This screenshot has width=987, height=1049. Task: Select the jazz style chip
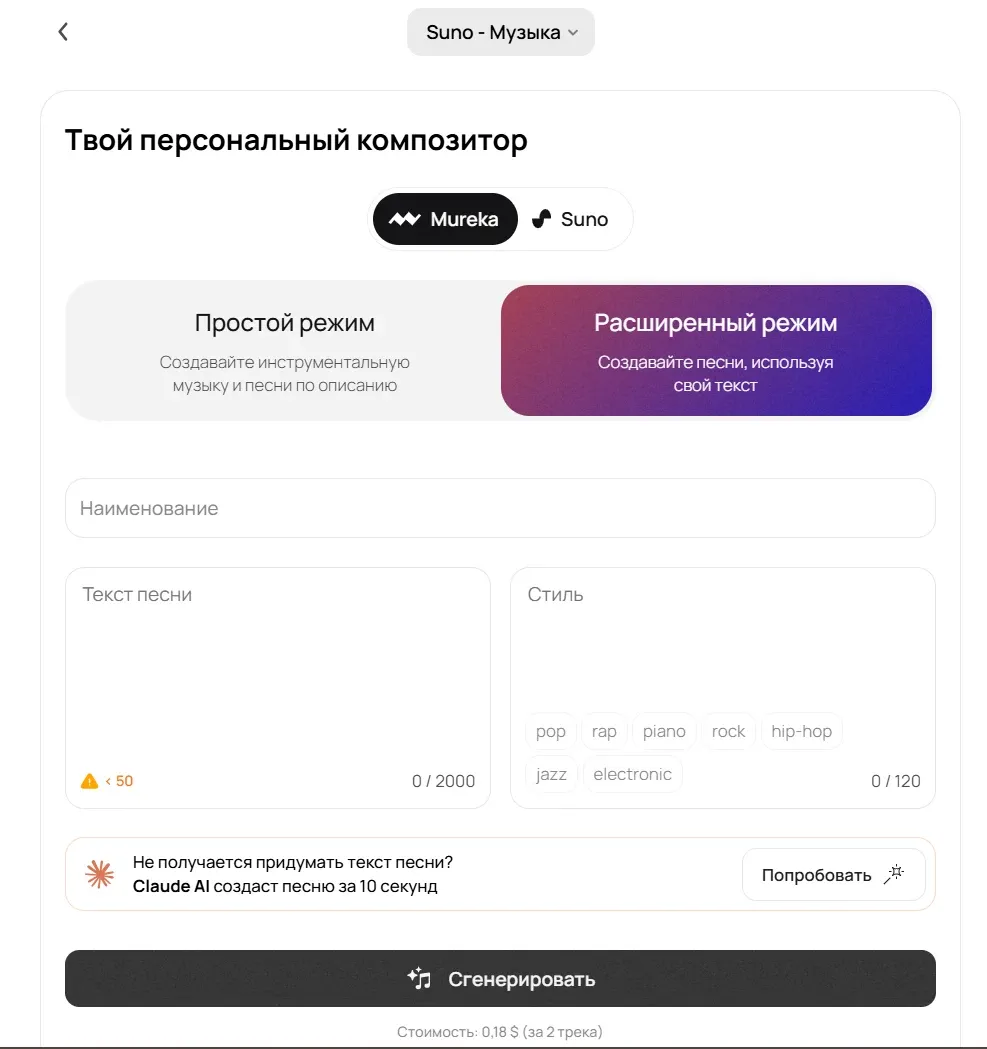551,774
